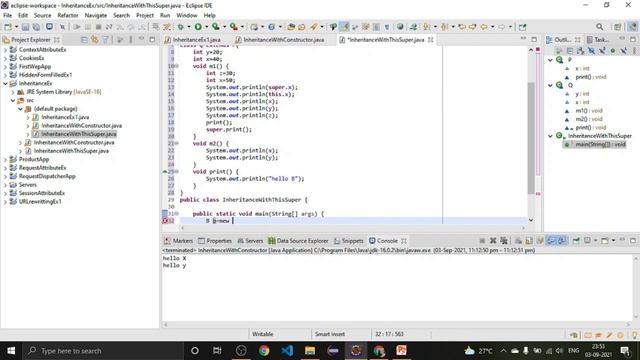This screenshot has height=360, width=640.
Task: Click the Open Type folder icon
Action: 291,27
